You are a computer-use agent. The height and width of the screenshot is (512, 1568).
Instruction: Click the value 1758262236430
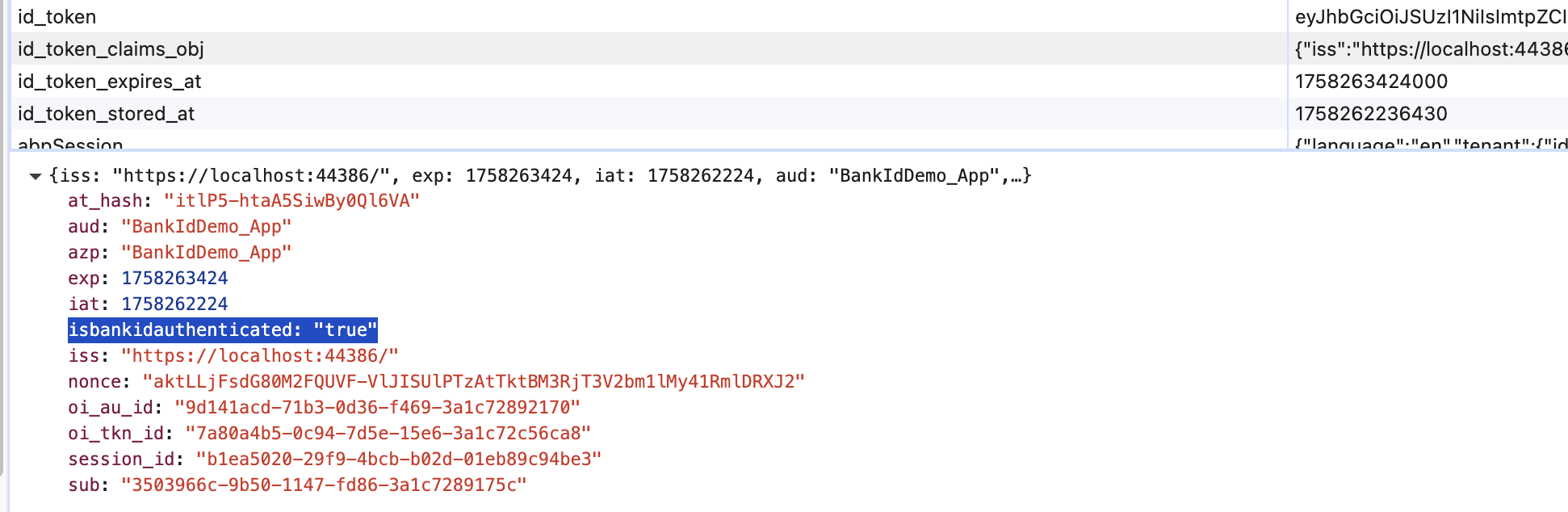pyautogui.click(x=1371, y=114)
